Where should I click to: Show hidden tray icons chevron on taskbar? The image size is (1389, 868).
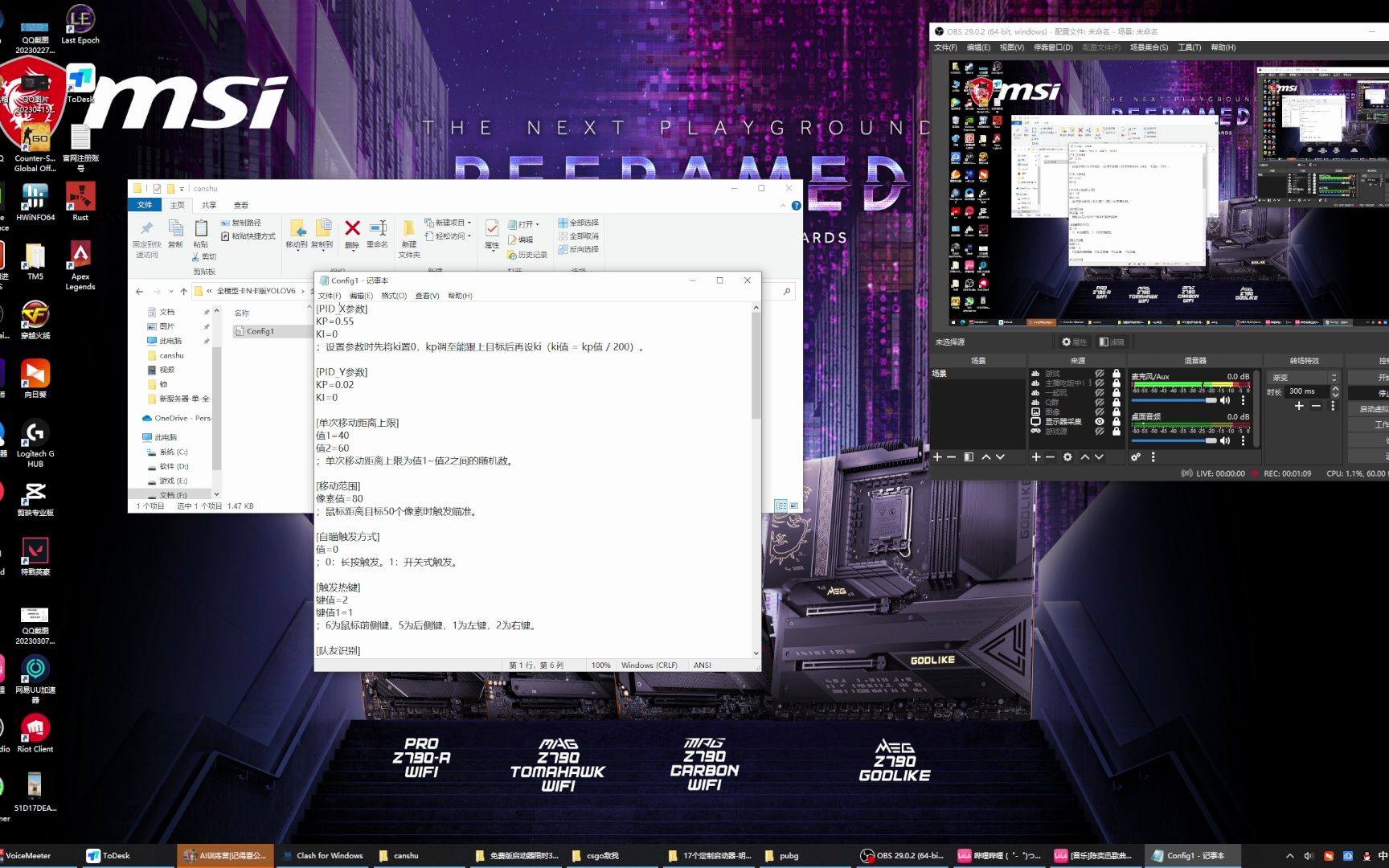1290,856
